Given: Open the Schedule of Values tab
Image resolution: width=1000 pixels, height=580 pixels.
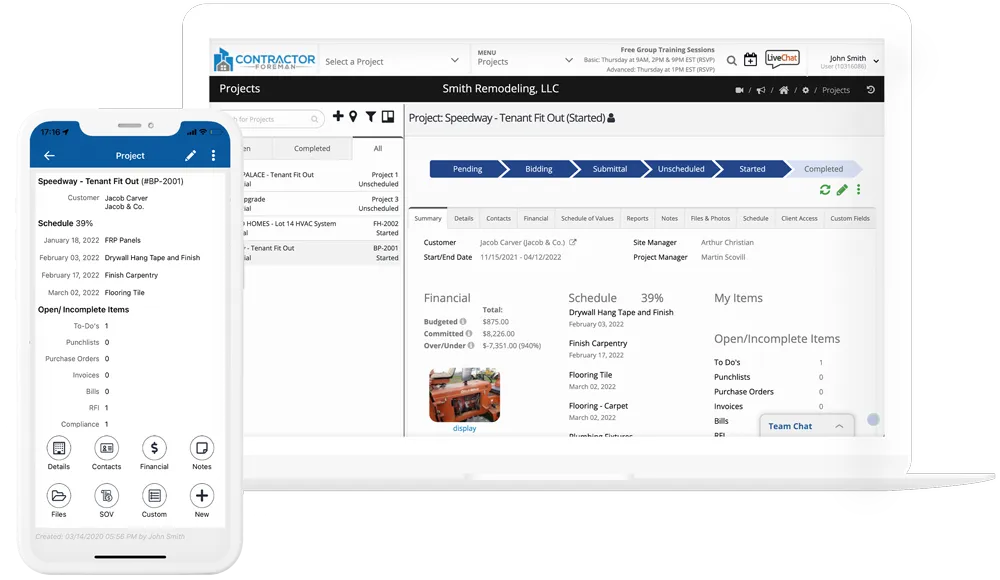Looking at the screenshot, I should pyautogui.click(x=587, y=218).
